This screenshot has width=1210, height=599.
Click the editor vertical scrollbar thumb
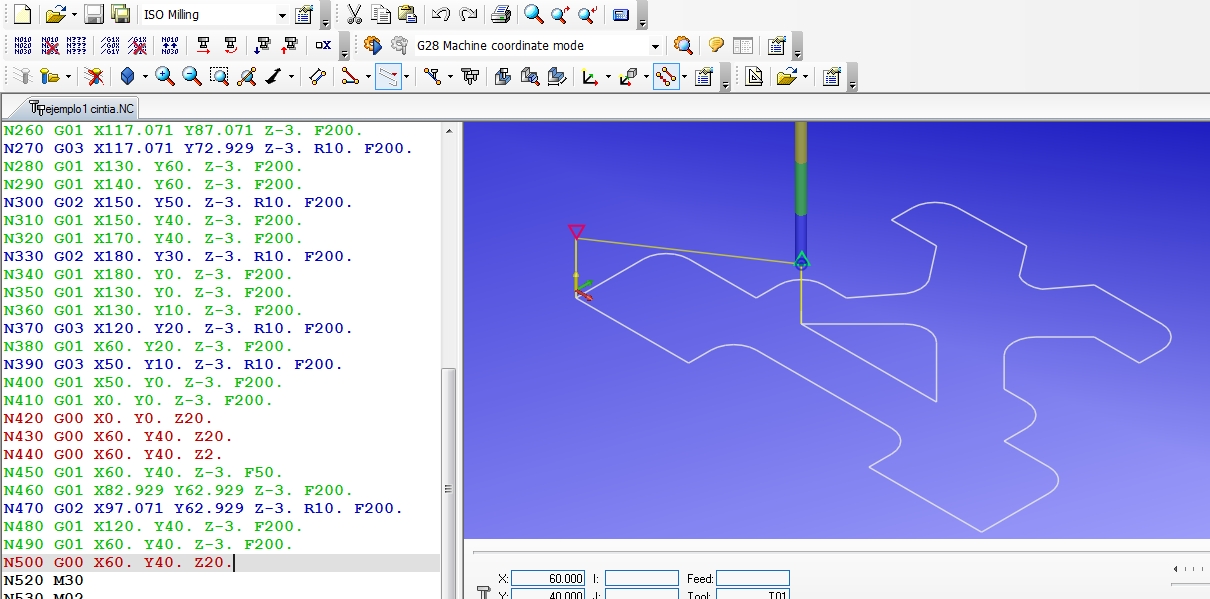pyautogui.click(x=449, y=483)
